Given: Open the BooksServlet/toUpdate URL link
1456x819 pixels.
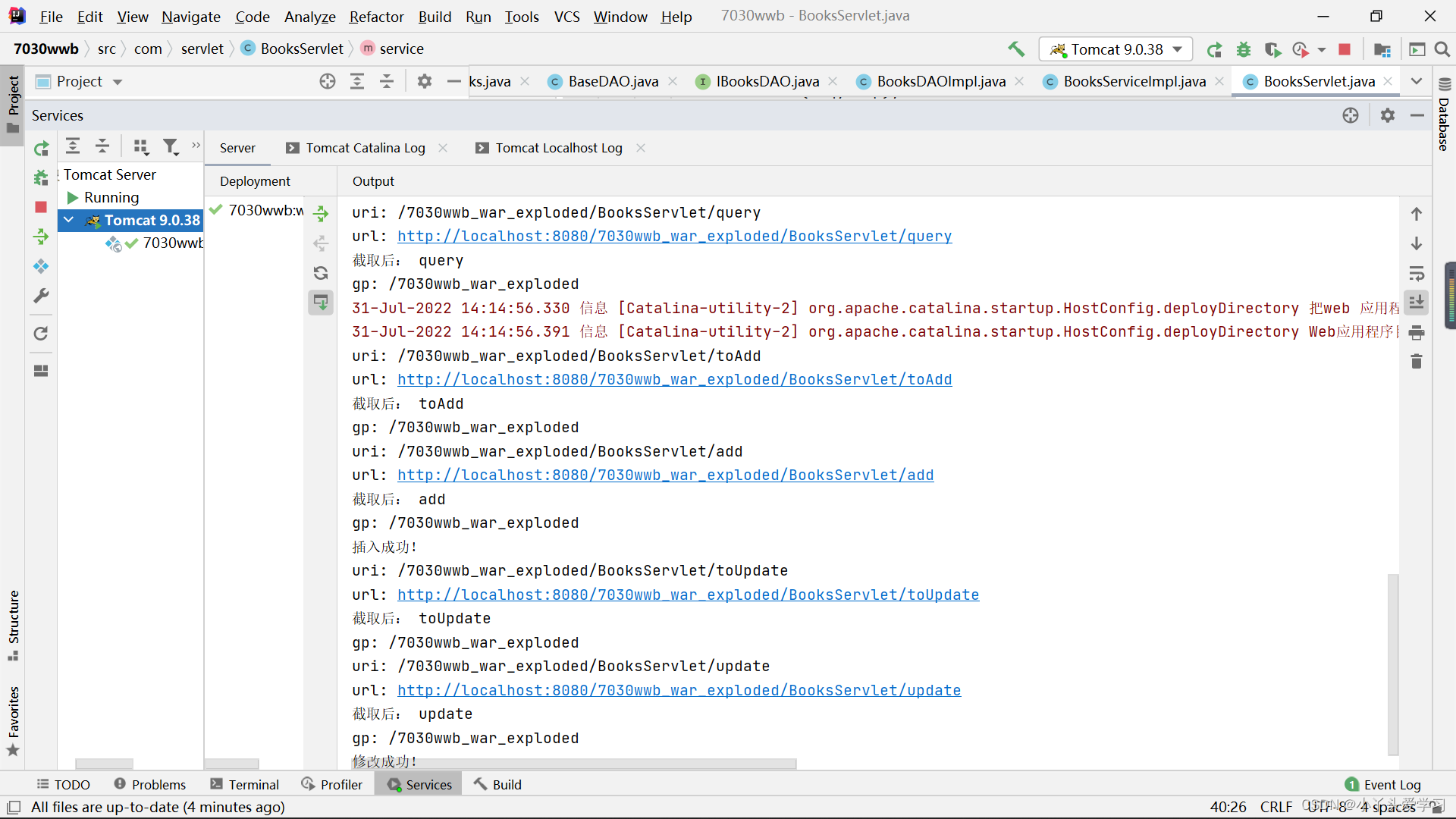Looking at the screenshot, I should 688,595.
